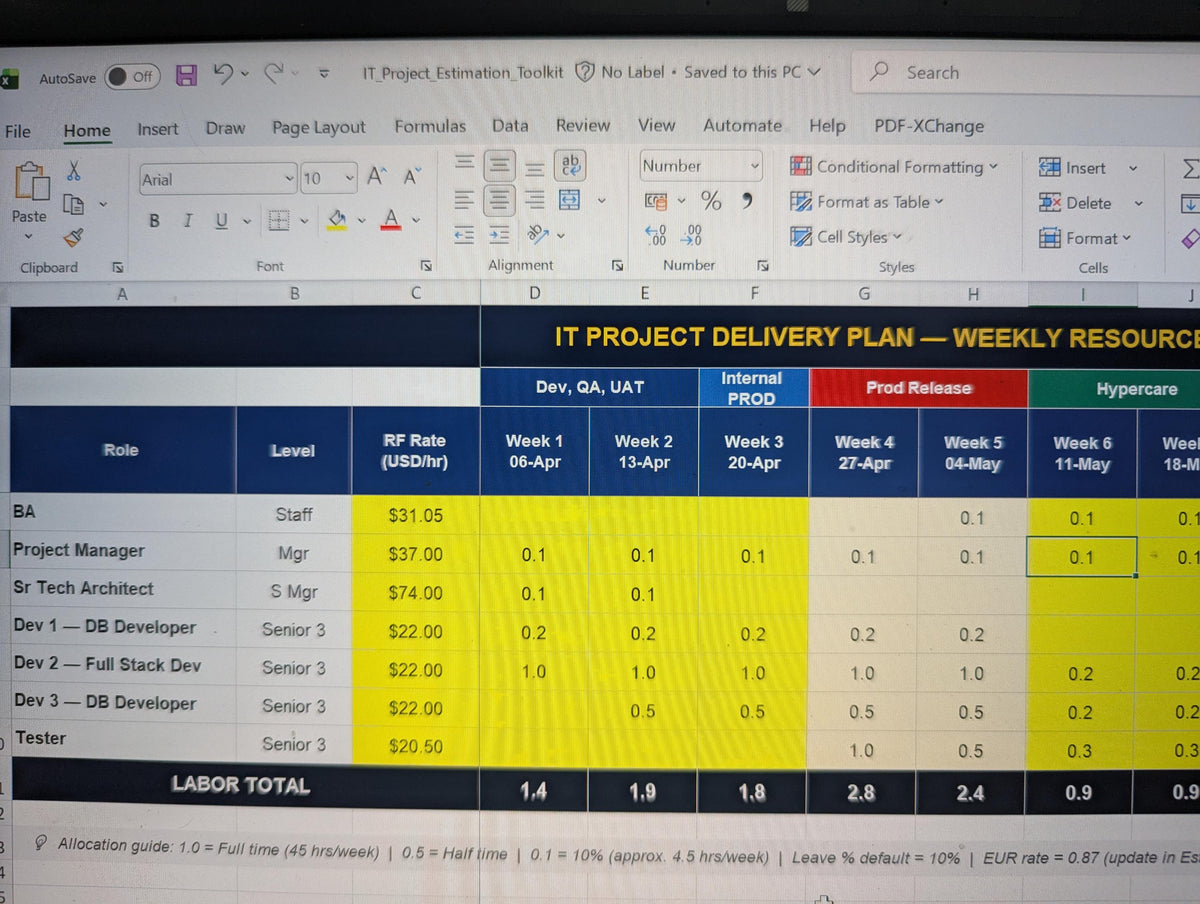Click the Decrease Indent icon

(463, 235)
